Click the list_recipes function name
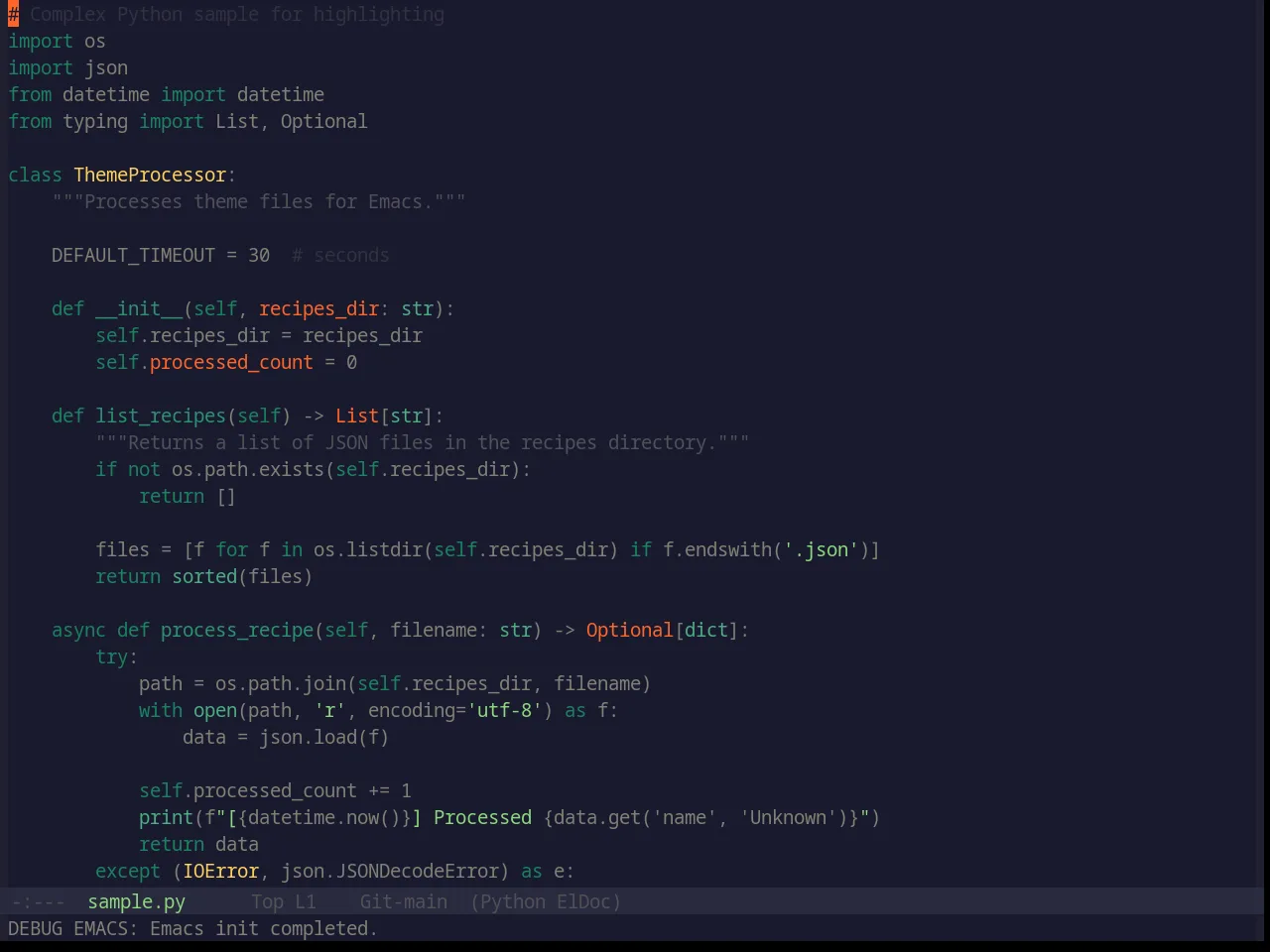The height and width of the screenshot is (952, 1270). tap(161, 416)
